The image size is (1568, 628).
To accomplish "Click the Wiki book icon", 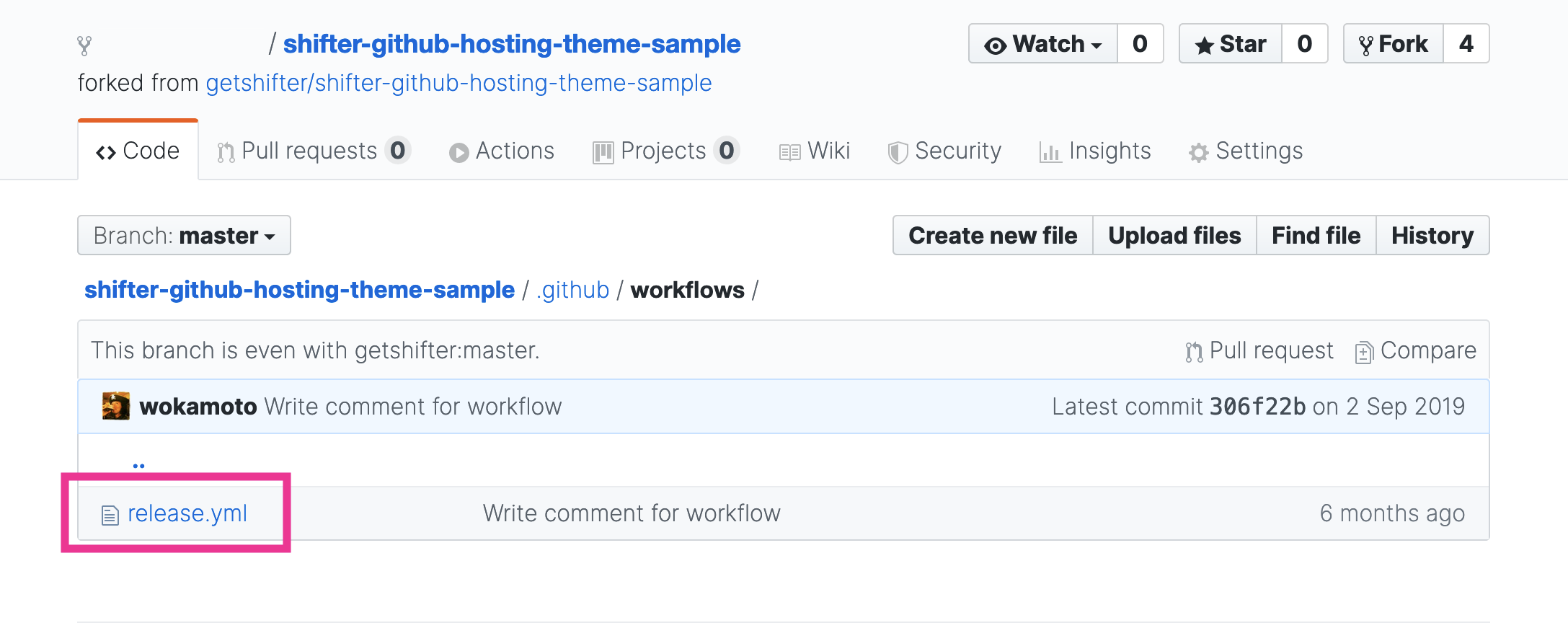I will (x=789, y=153).
